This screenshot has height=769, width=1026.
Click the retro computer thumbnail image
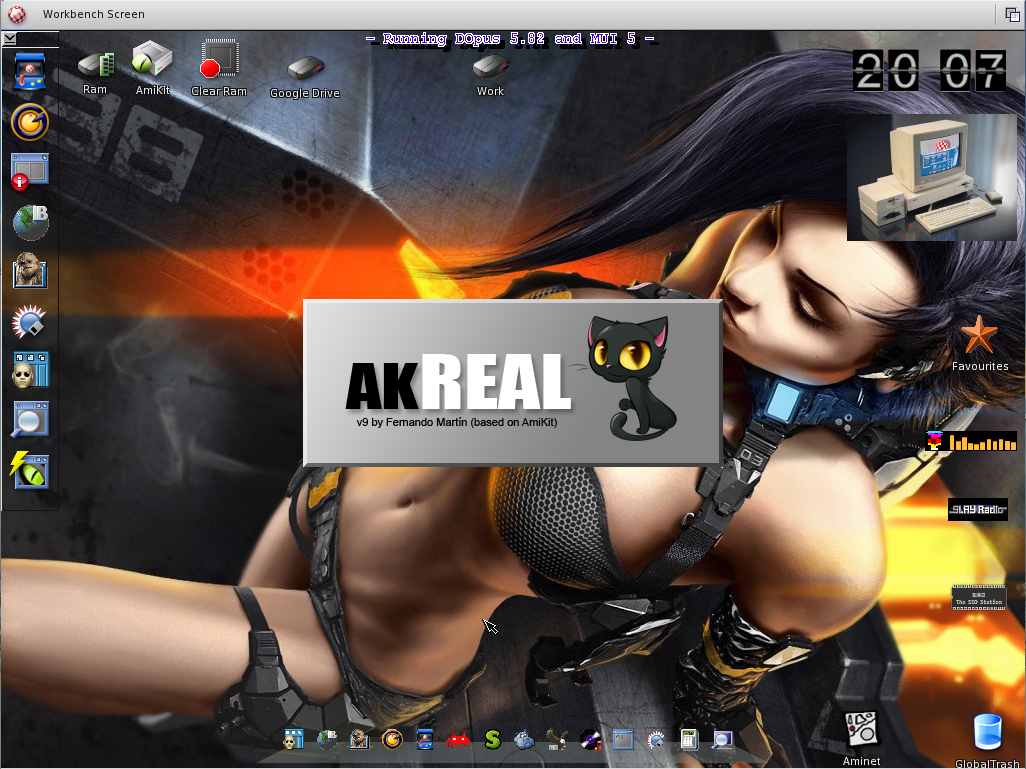coord(932,177)
